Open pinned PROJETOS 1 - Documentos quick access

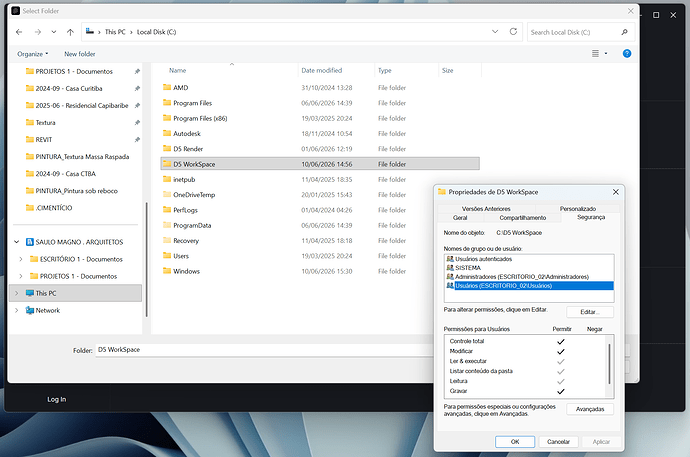(74, 71)
